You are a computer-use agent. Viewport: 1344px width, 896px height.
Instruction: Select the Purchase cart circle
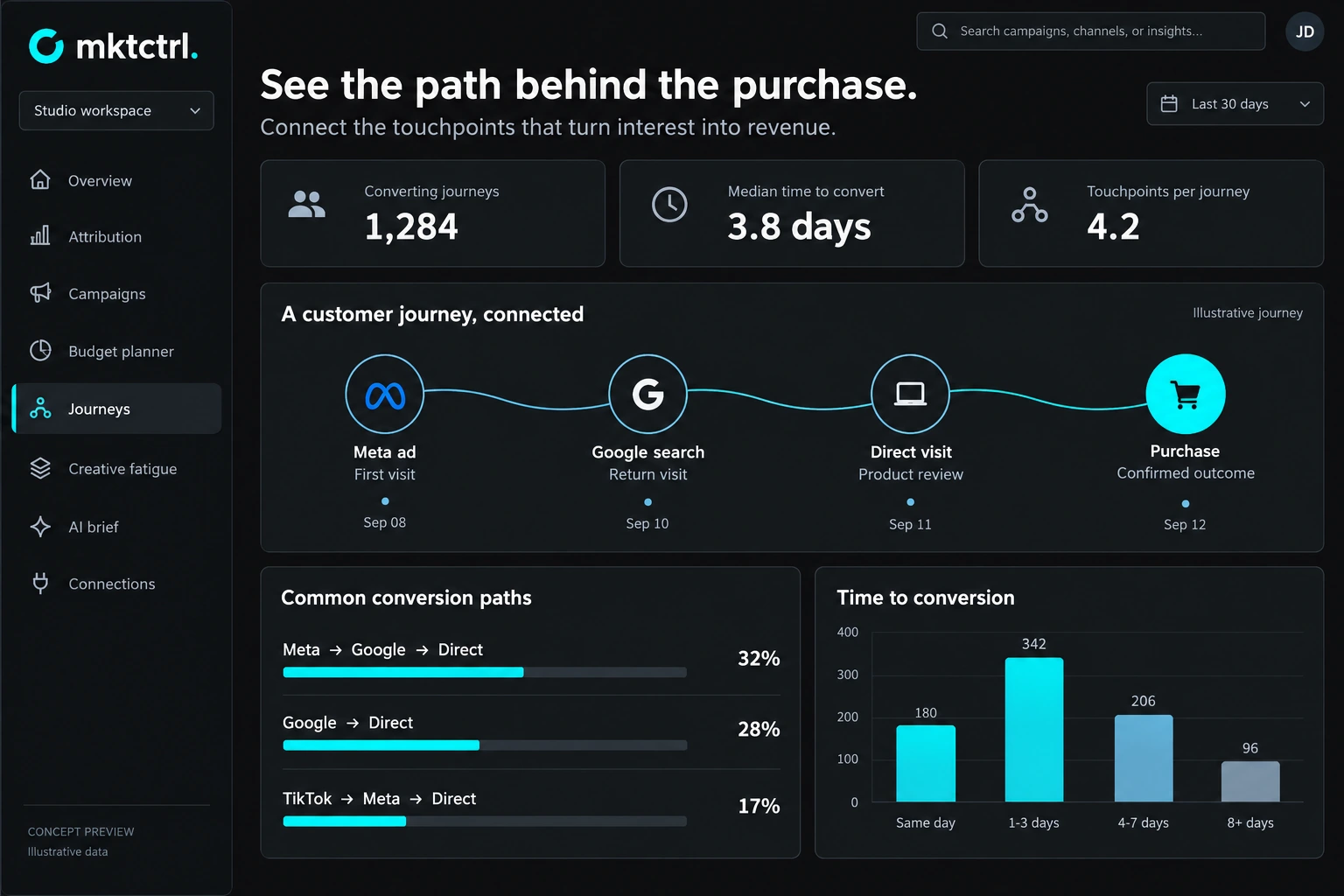pyautogui.click(x=1186, y=394)
